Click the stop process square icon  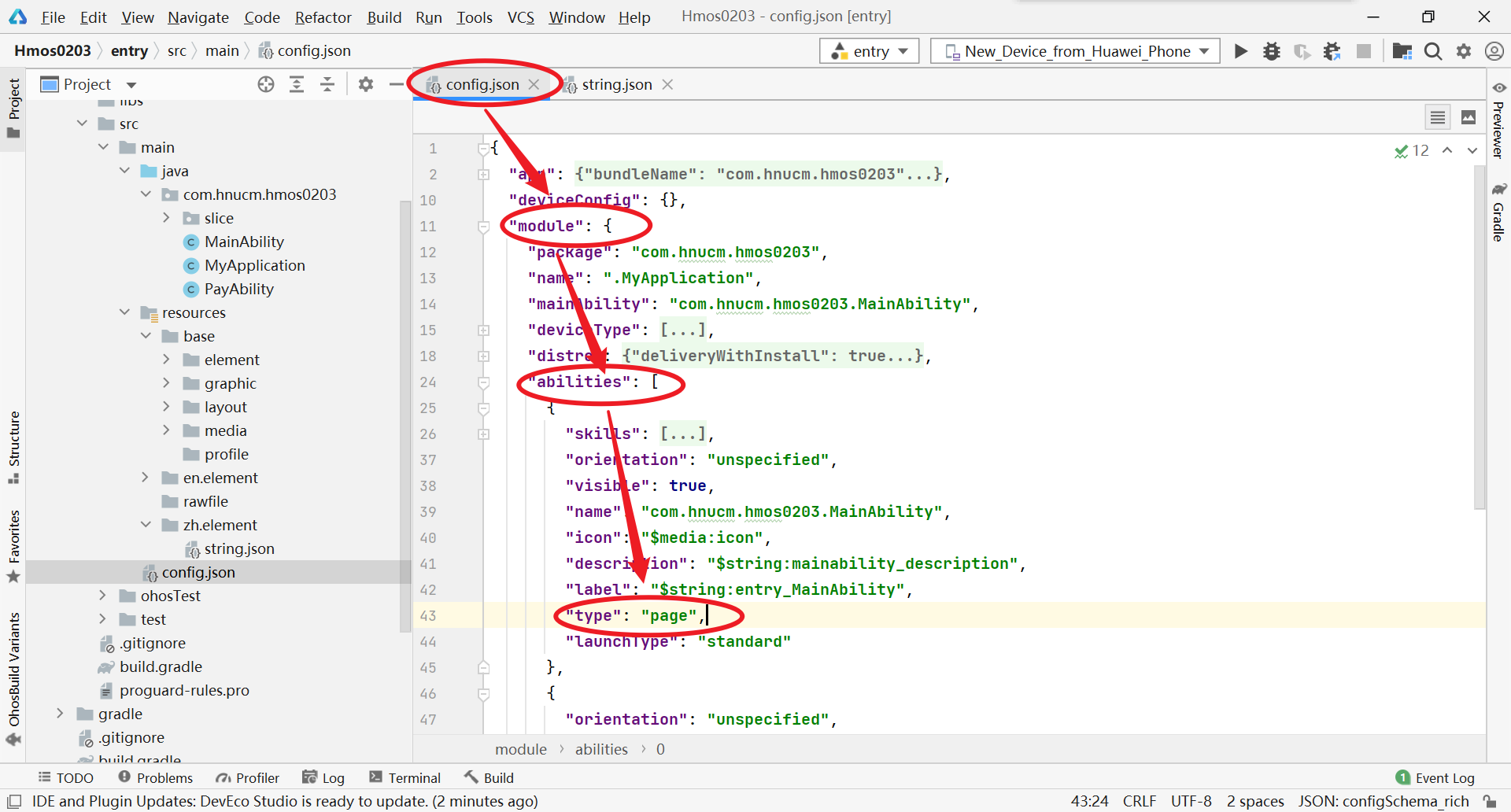(1364, 51)
